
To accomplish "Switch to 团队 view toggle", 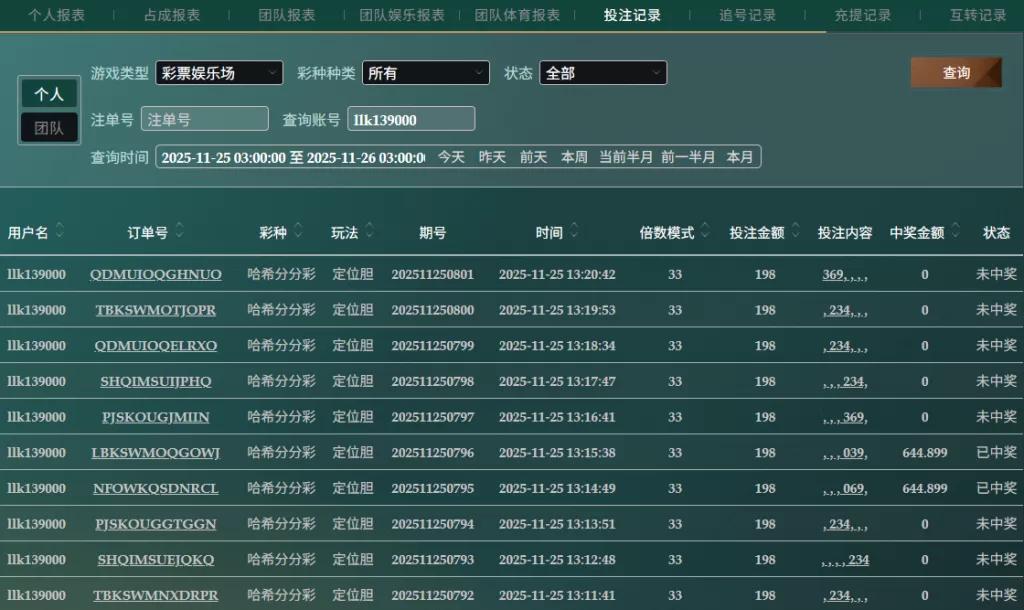I will 49,128.
